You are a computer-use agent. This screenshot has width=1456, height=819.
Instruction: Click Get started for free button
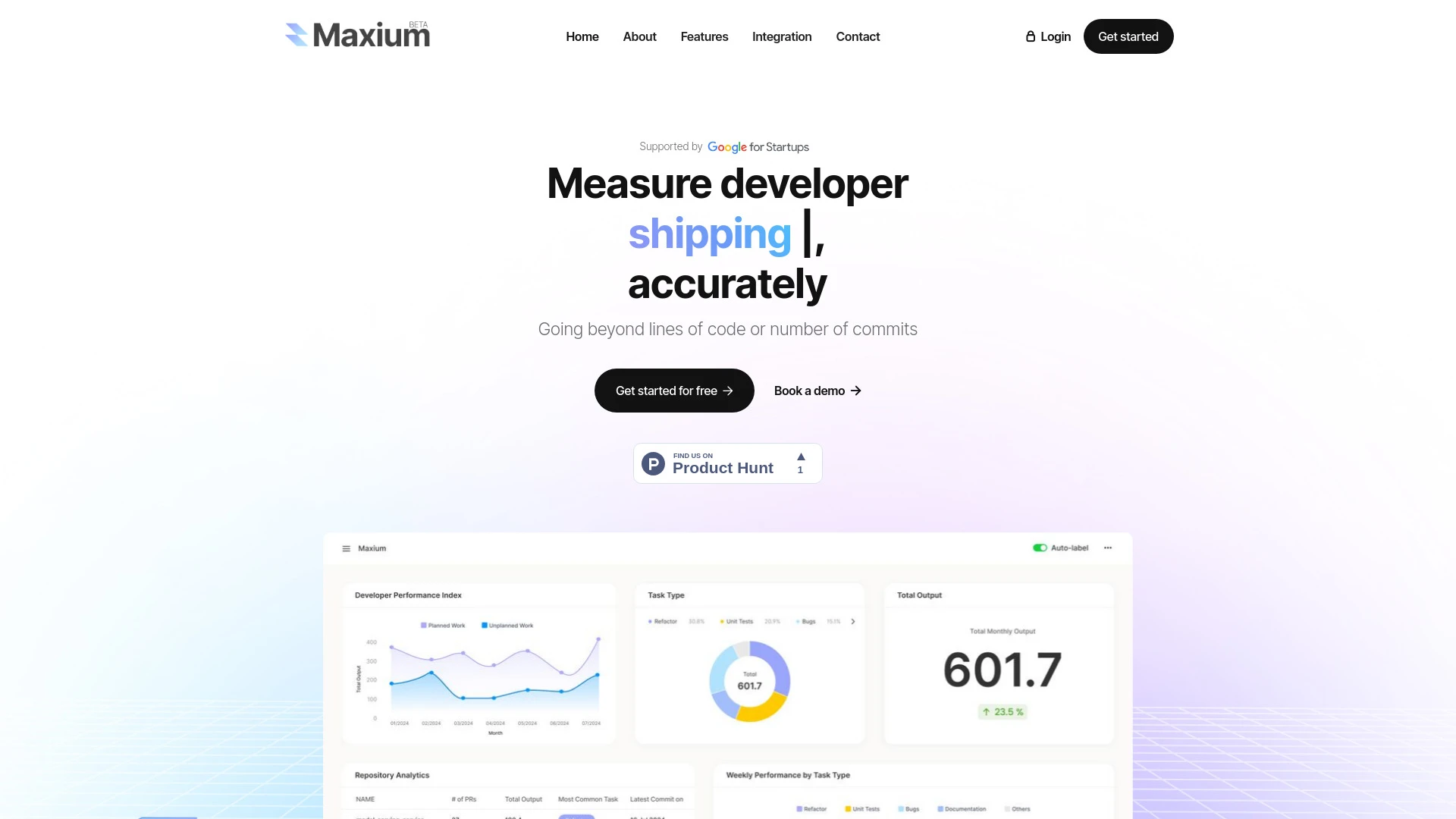[x=674, y=390]
